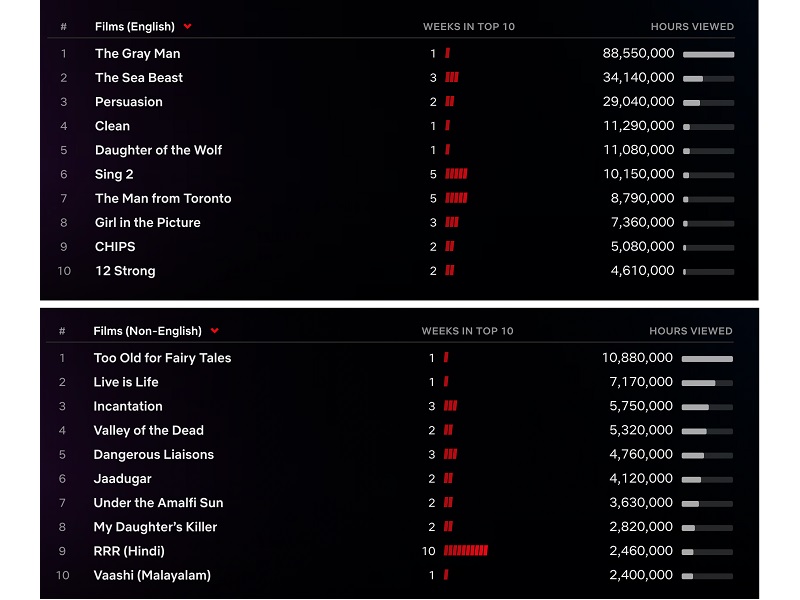Click the weeks indicator for The Man from Toronto
The height and width of the screenshot is (600, 800).
[x=456, y=198]
